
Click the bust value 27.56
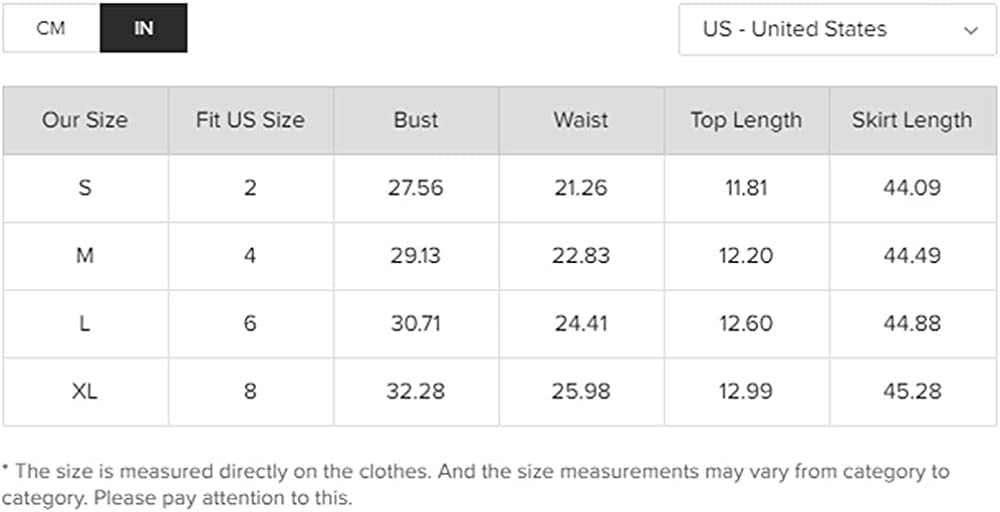416,188
